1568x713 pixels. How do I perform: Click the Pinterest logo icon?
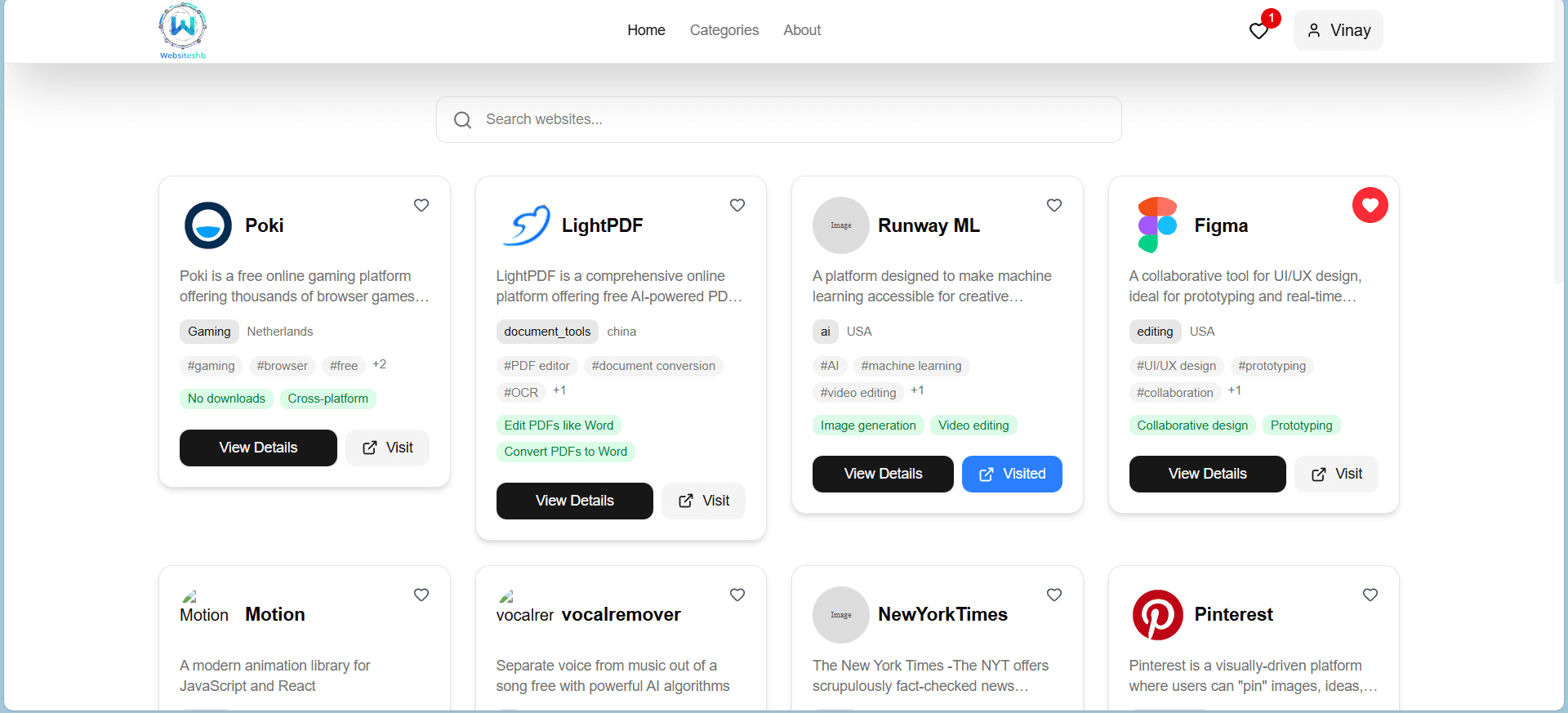(1157, 615)
